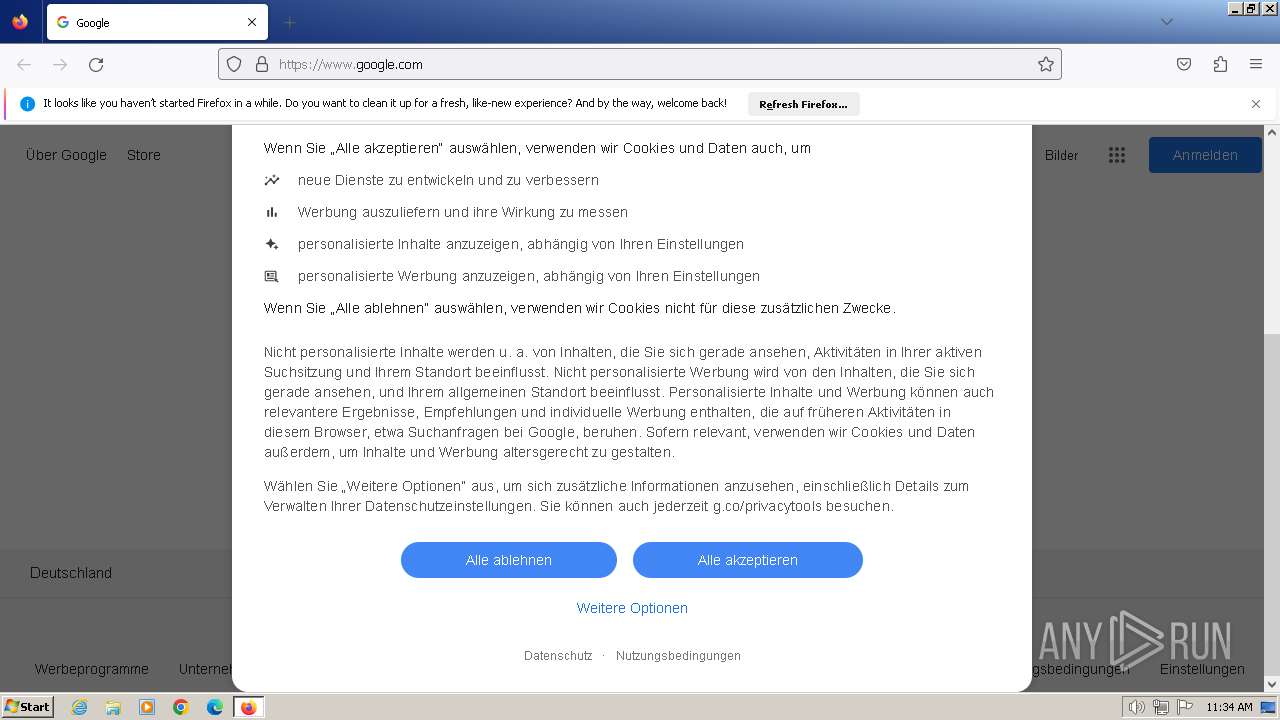This screenshot has width=1280, height=720.
Task: Open the list all tabs dropdown
Action: pos(1166,22)
